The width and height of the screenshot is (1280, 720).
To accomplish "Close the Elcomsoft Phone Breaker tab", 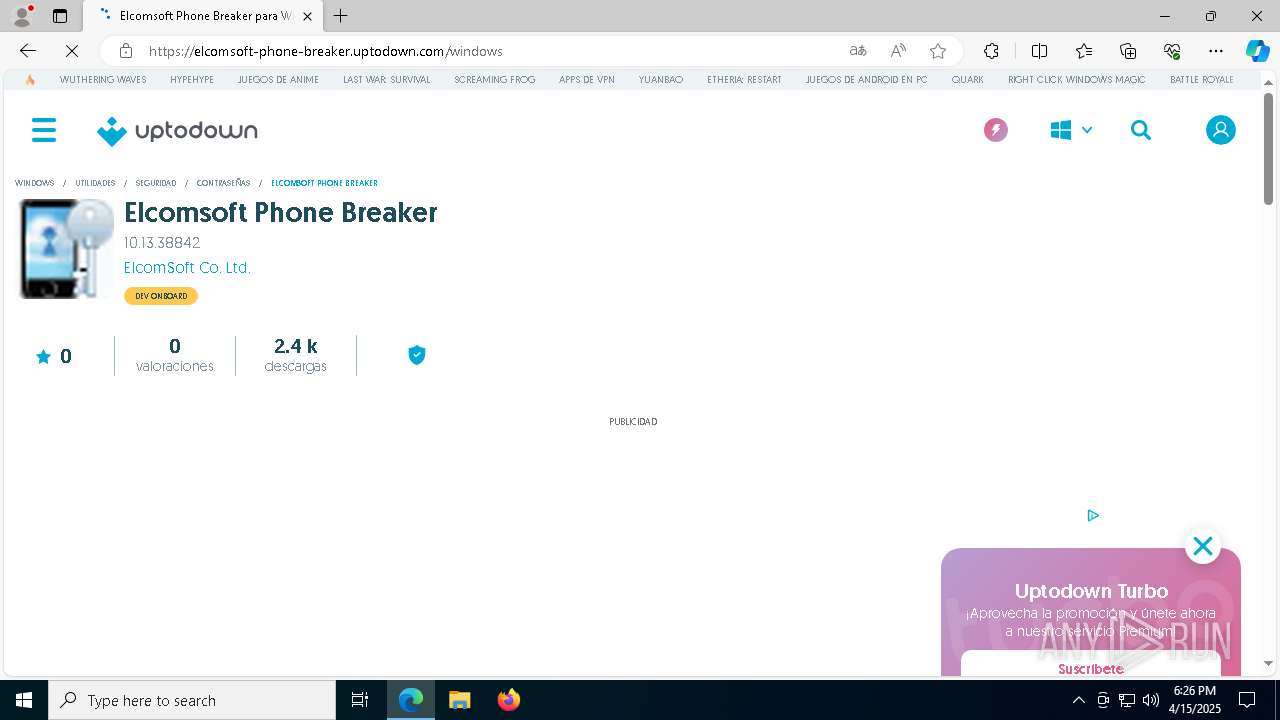I will [x=308, y=16].
